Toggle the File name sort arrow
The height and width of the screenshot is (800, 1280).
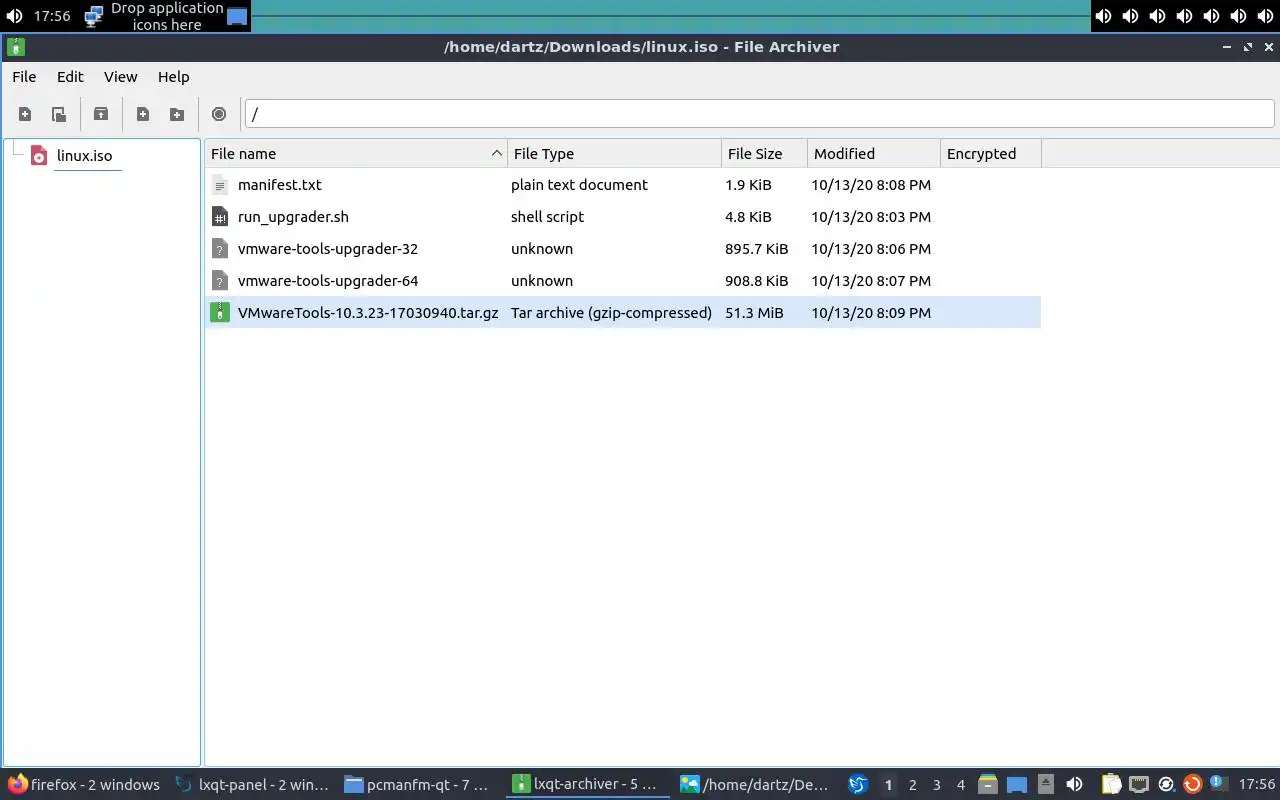(x=496, y=154)
